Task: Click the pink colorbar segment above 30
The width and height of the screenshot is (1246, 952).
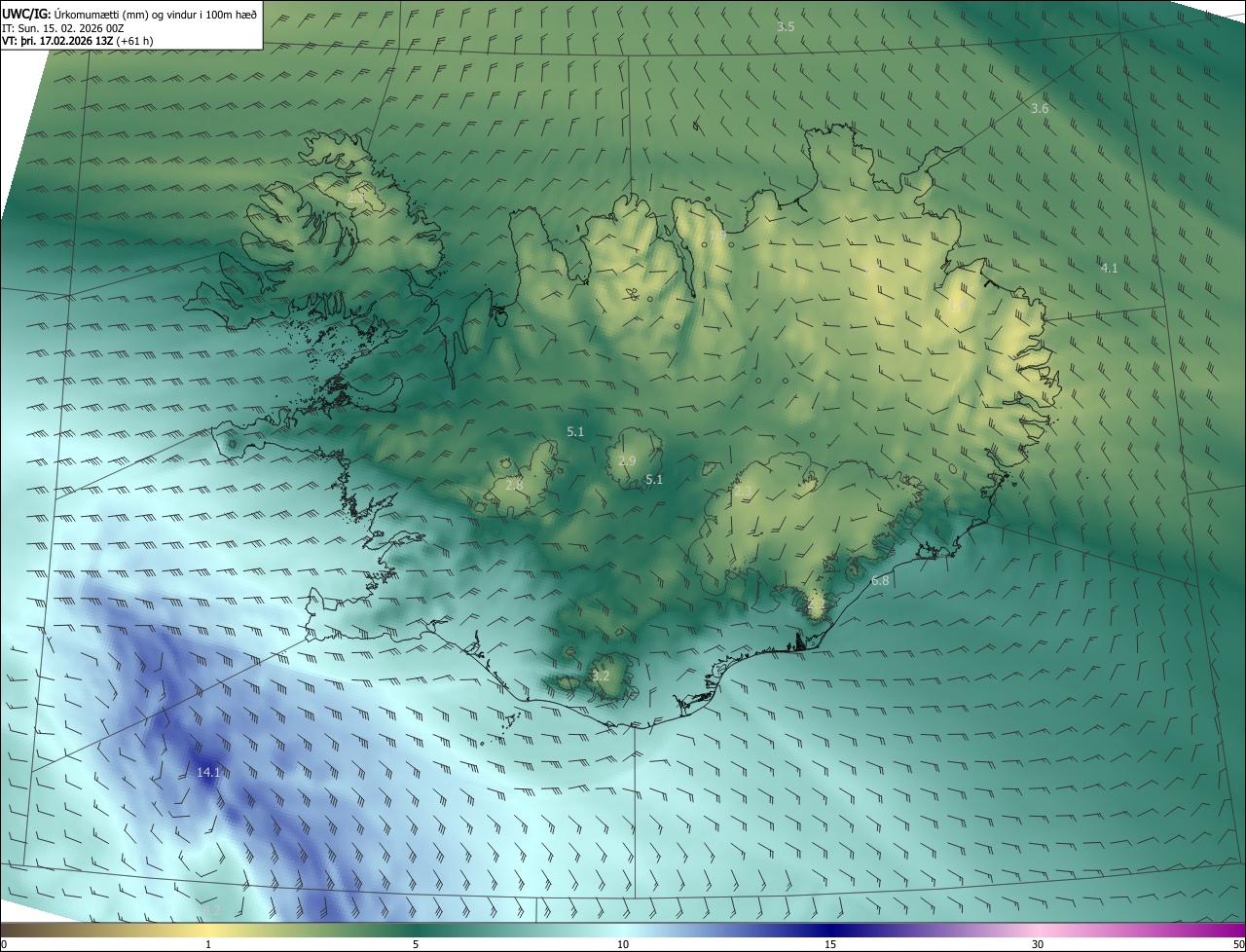Action: click(1038, 930)
